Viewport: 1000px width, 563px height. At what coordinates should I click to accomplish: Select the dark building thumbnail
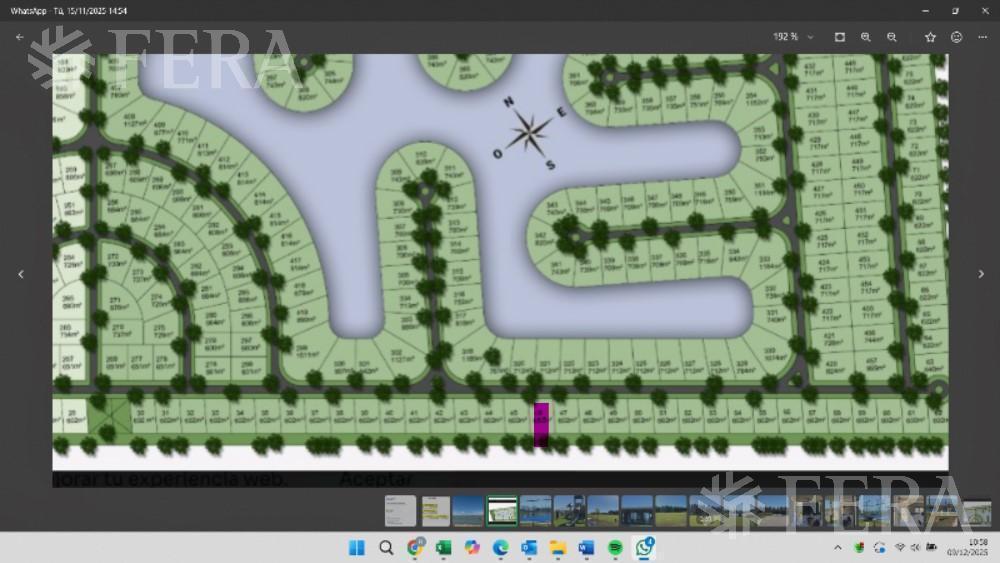pos(637,511)
